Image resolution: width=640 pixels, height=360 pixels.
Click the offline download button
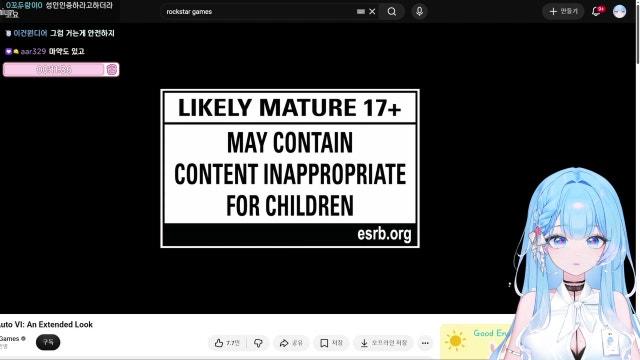[x=383, y=343]
